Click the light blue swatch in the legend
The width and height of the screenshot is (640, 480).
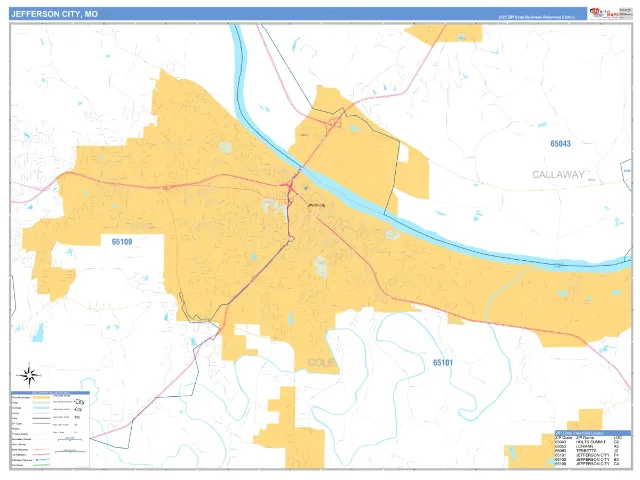tap(41, 408)
